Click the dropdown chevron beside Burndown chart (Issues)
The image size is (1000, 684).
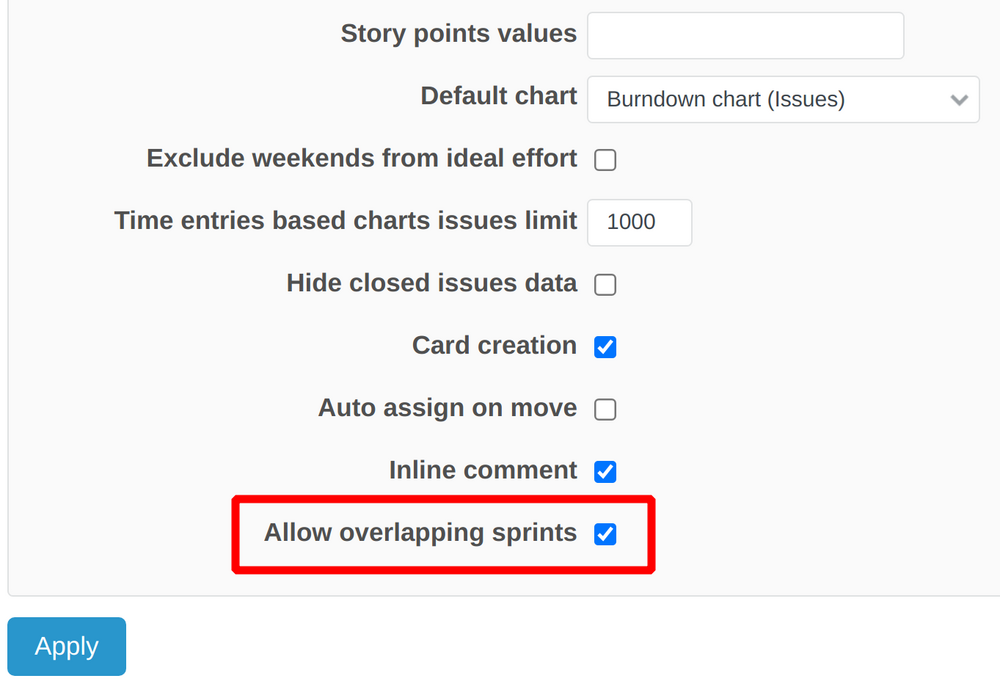pyautogui.click(x=958, y=99)
